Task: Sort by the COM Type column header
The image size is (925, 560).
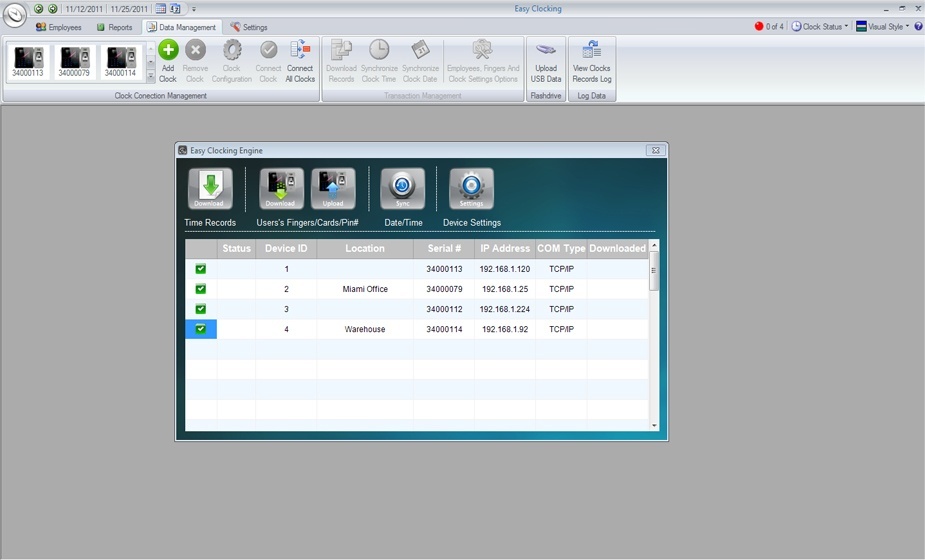Action: [x=561, y=248]
